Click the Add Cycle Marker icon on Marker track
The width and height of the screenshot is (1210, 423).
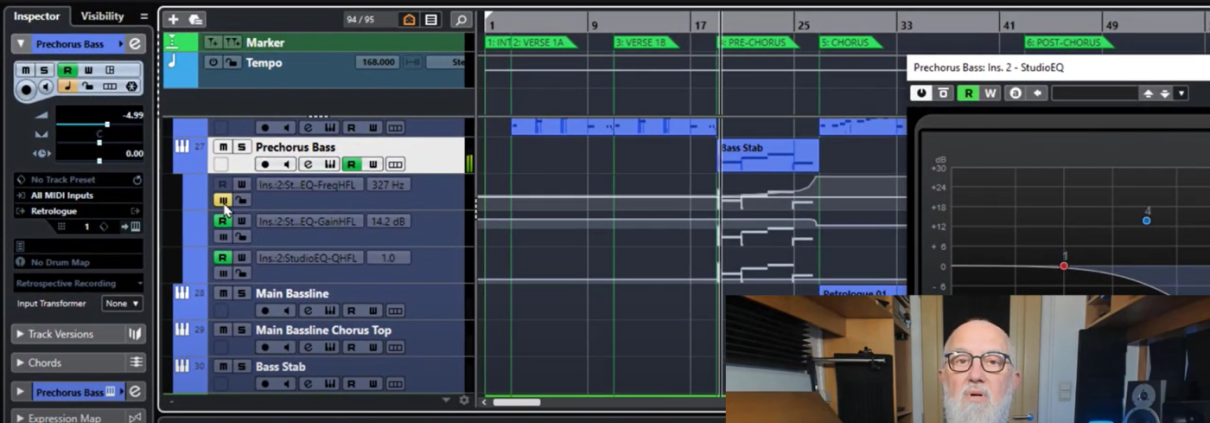pos(232,42)
